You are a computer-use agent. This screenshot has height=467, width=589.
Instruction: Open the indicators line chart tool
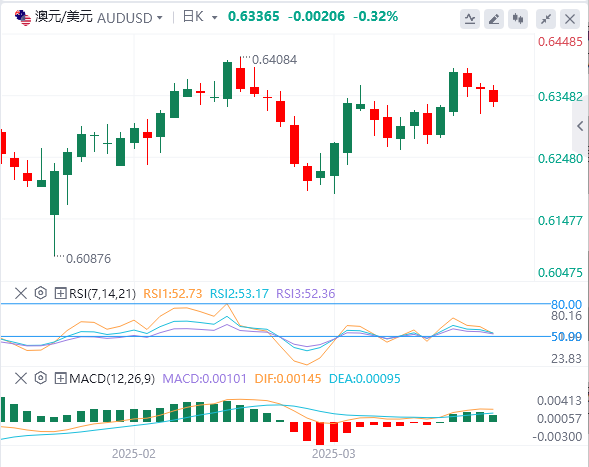point(470,19)
